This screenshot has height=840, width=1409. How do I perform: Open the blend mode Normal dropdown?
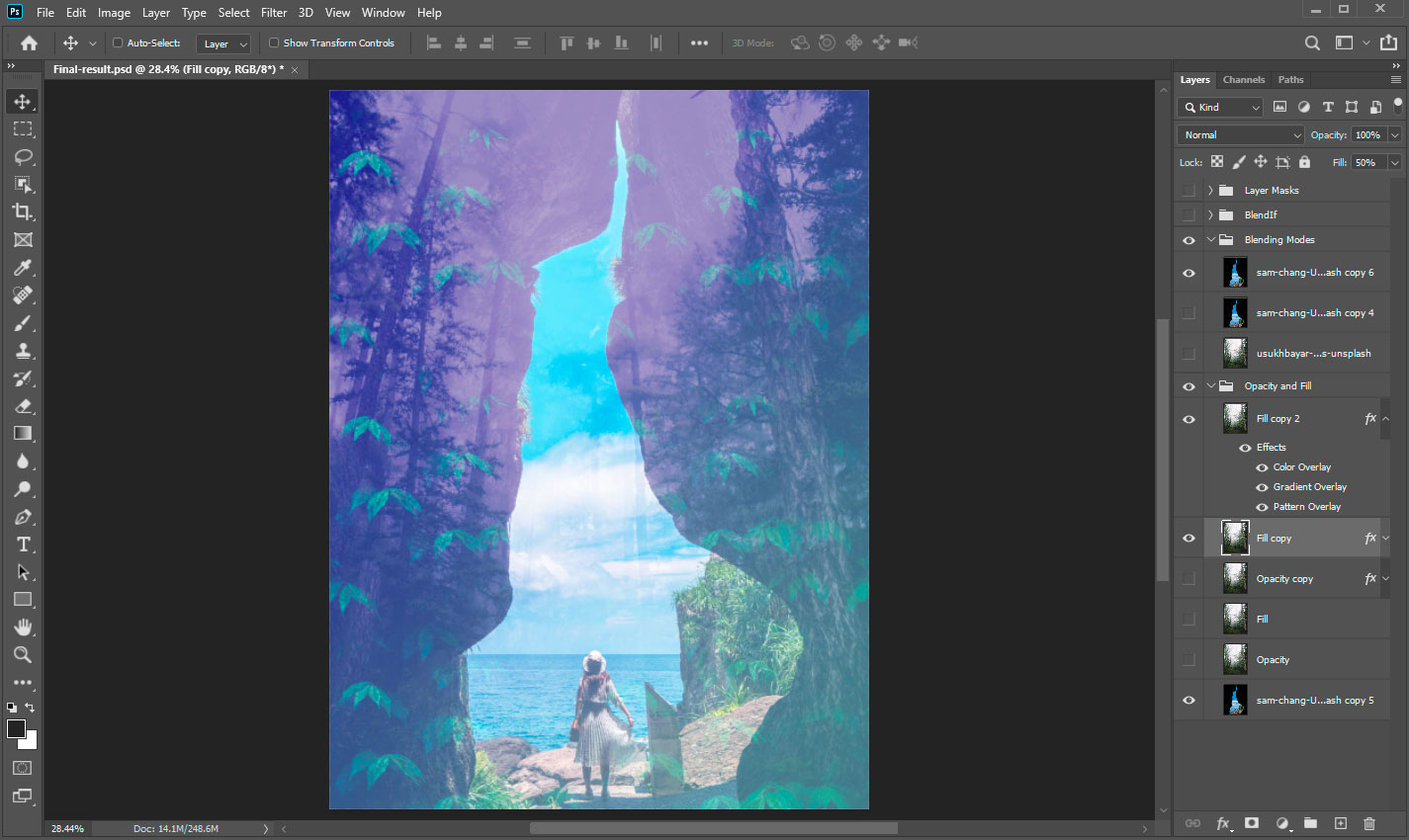click(x=1241, y=134)
